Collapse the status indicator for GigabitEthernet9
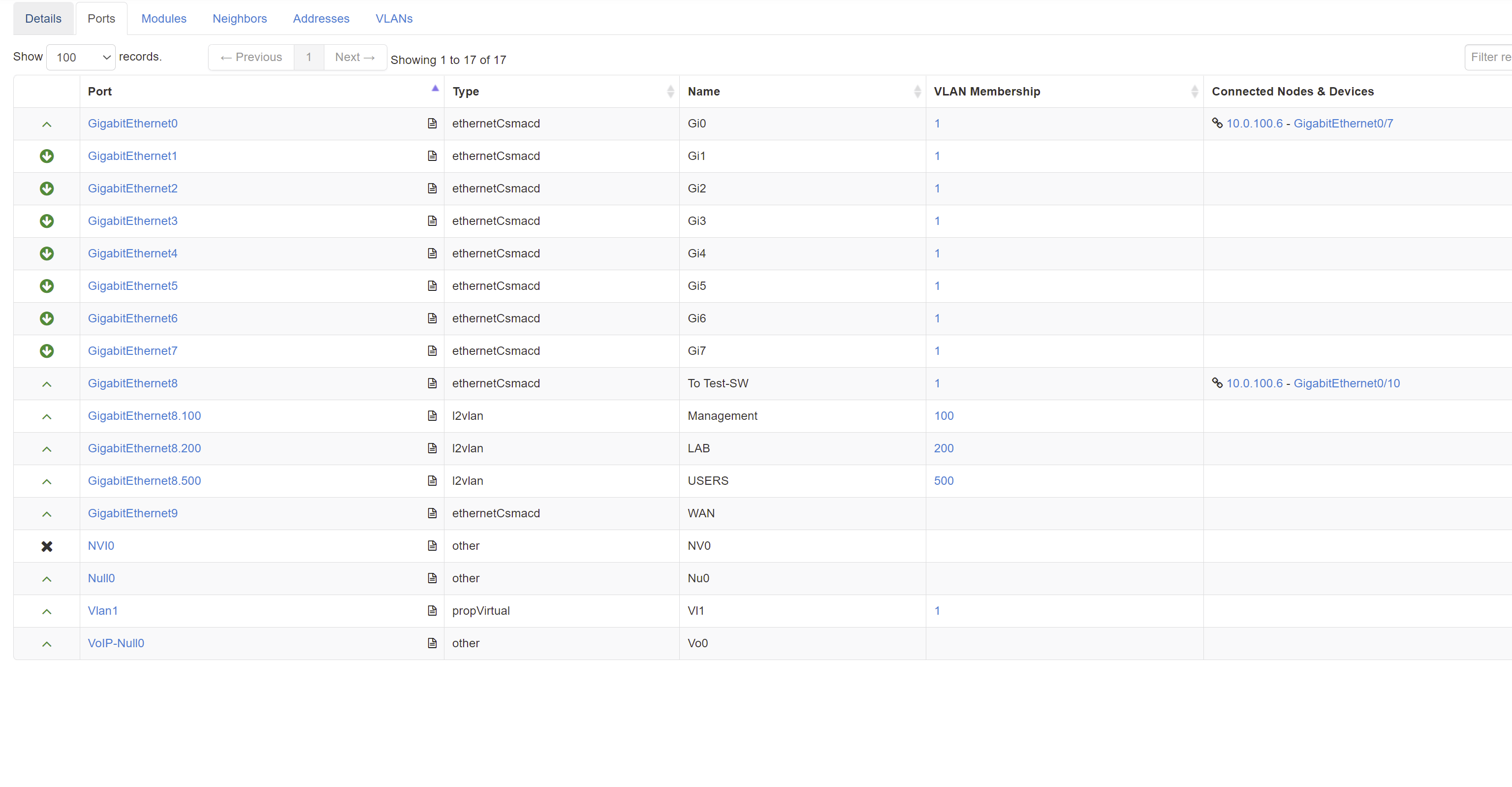This screenshot has height=787, width=1512. [46, 514]
